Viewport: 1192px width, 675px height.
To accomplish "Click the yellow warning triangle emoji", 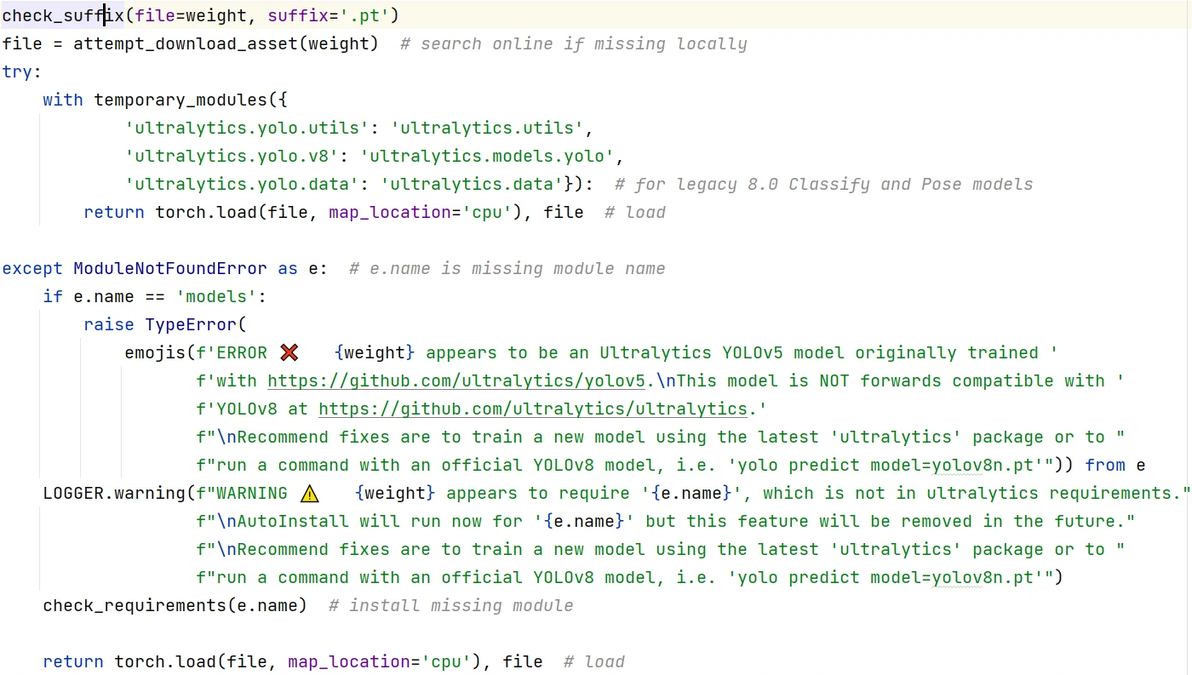I will coord(310,493).
